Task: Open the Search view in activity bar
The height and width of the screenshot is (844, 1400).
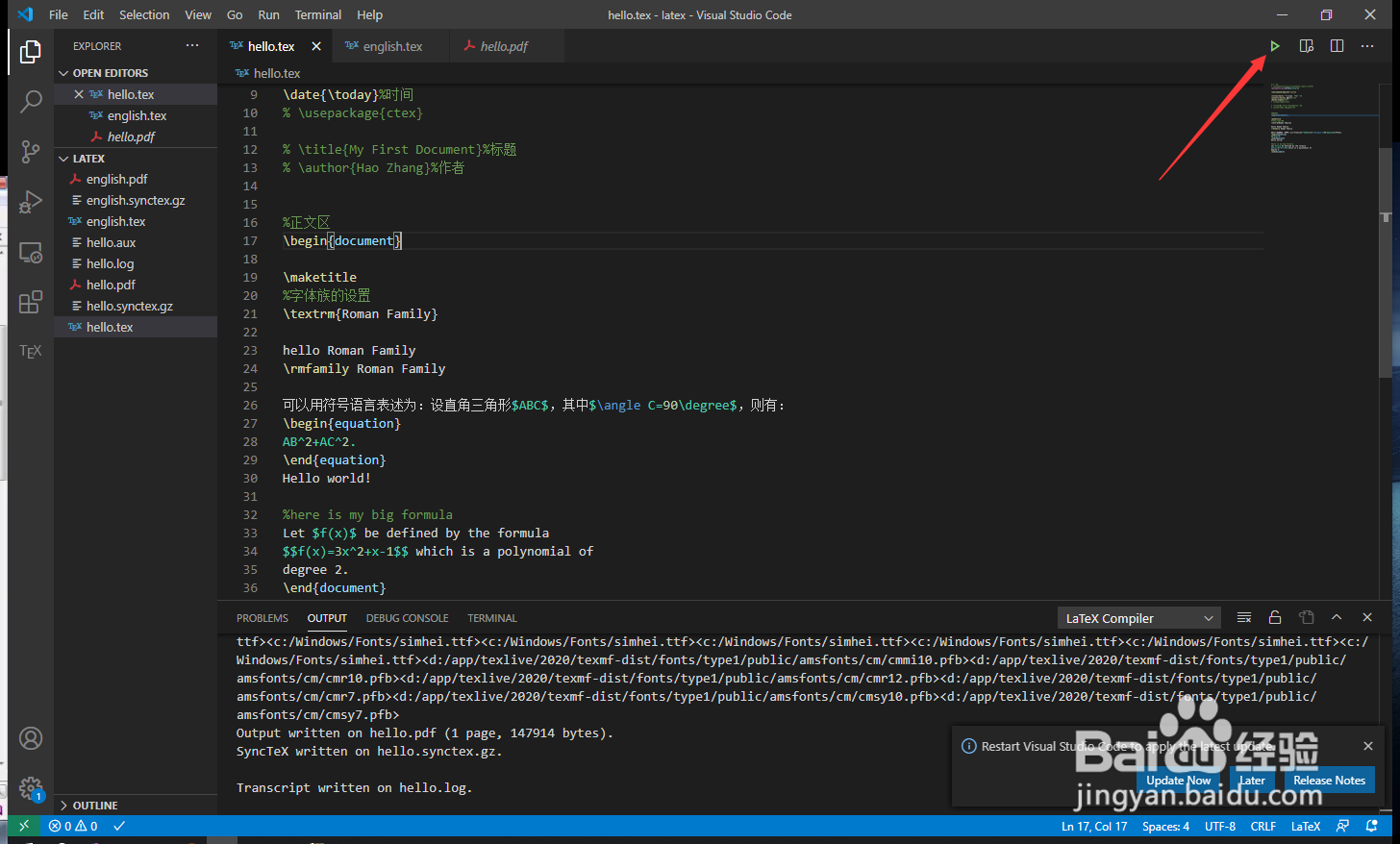Action: point(31,101)
